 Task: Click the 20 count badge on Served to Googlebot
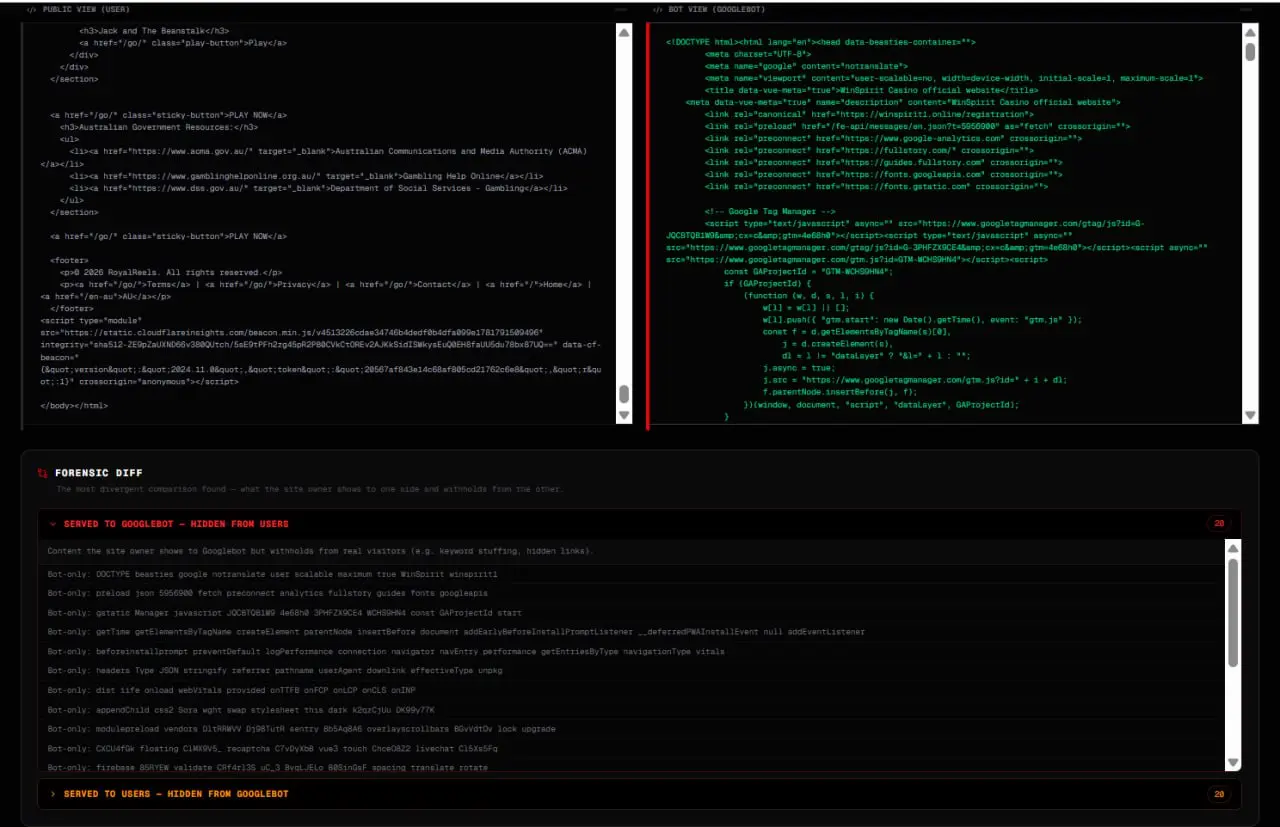pyautogui.click(x=1218, y=523)
